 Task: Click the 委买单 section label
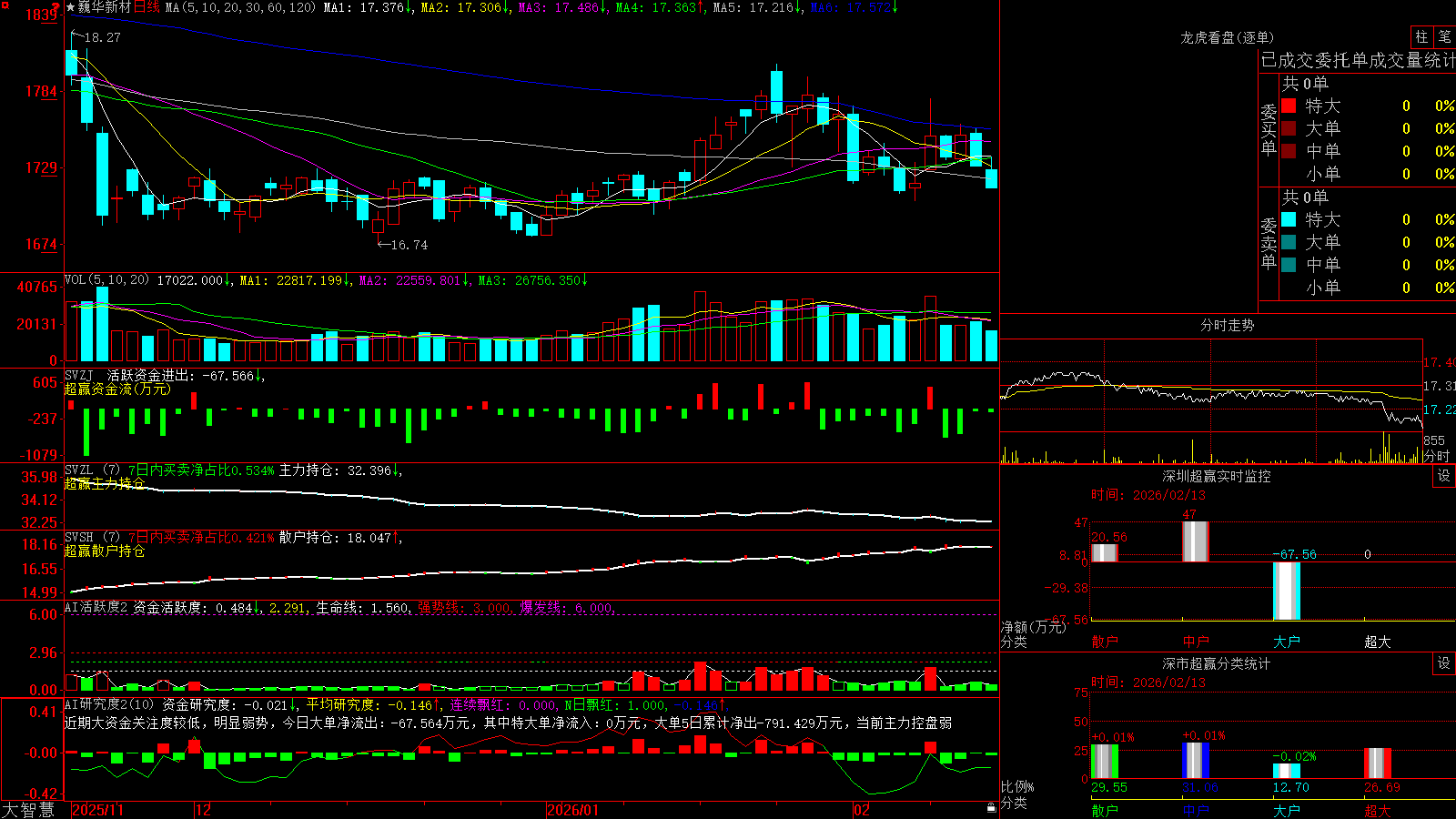pos(1269,129)
